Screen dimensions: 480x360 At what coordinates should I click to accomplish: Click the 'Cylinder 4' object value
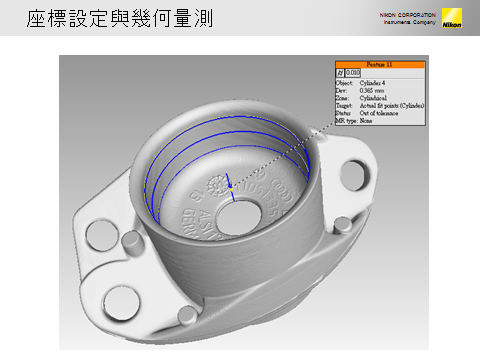[372, 83]
